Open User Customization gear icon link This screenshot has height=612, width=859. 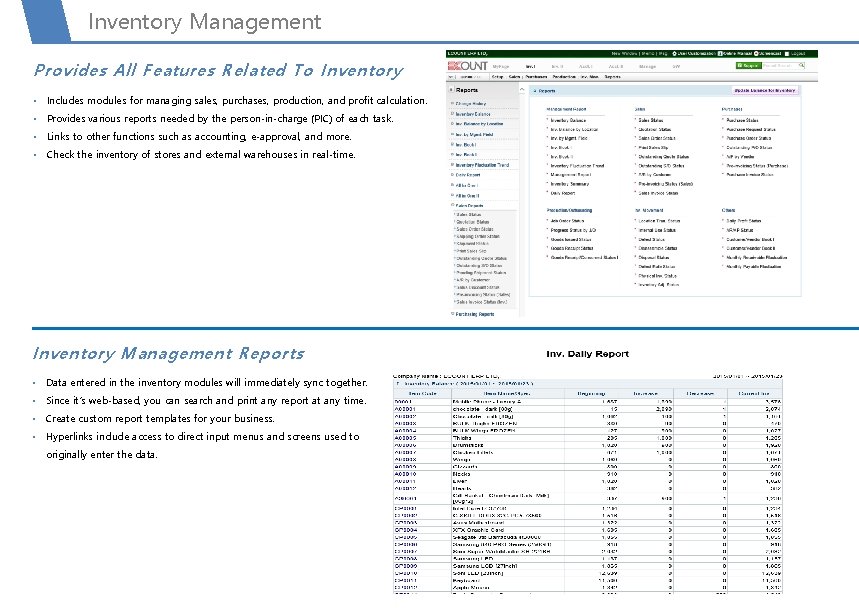[694, 54]
